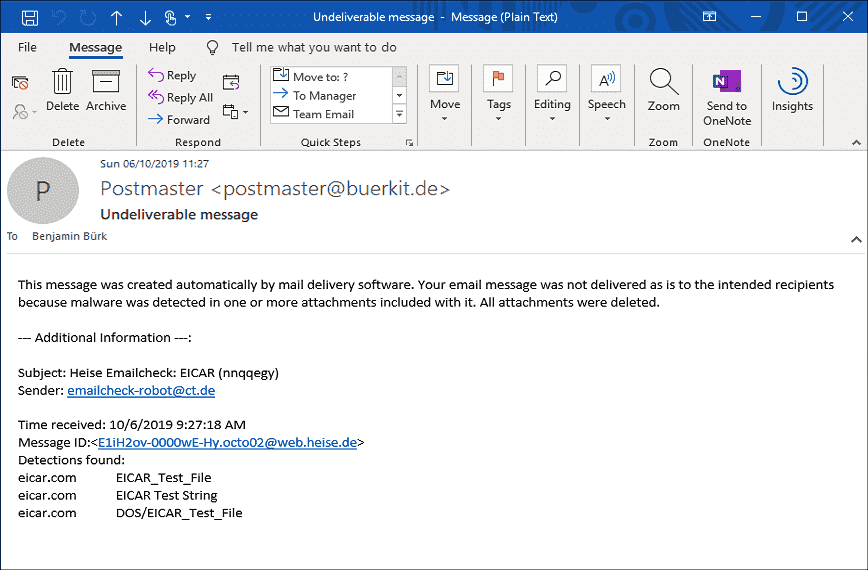
Task: Open touch/mouse mode dropdown arrow
Action: [x=188, y=17]
